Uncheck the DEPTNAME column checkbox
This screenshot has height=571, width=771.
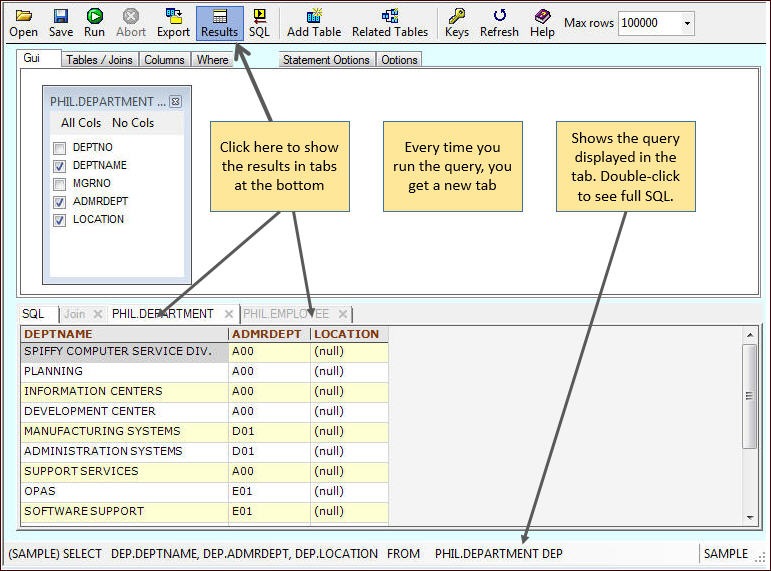59,166
